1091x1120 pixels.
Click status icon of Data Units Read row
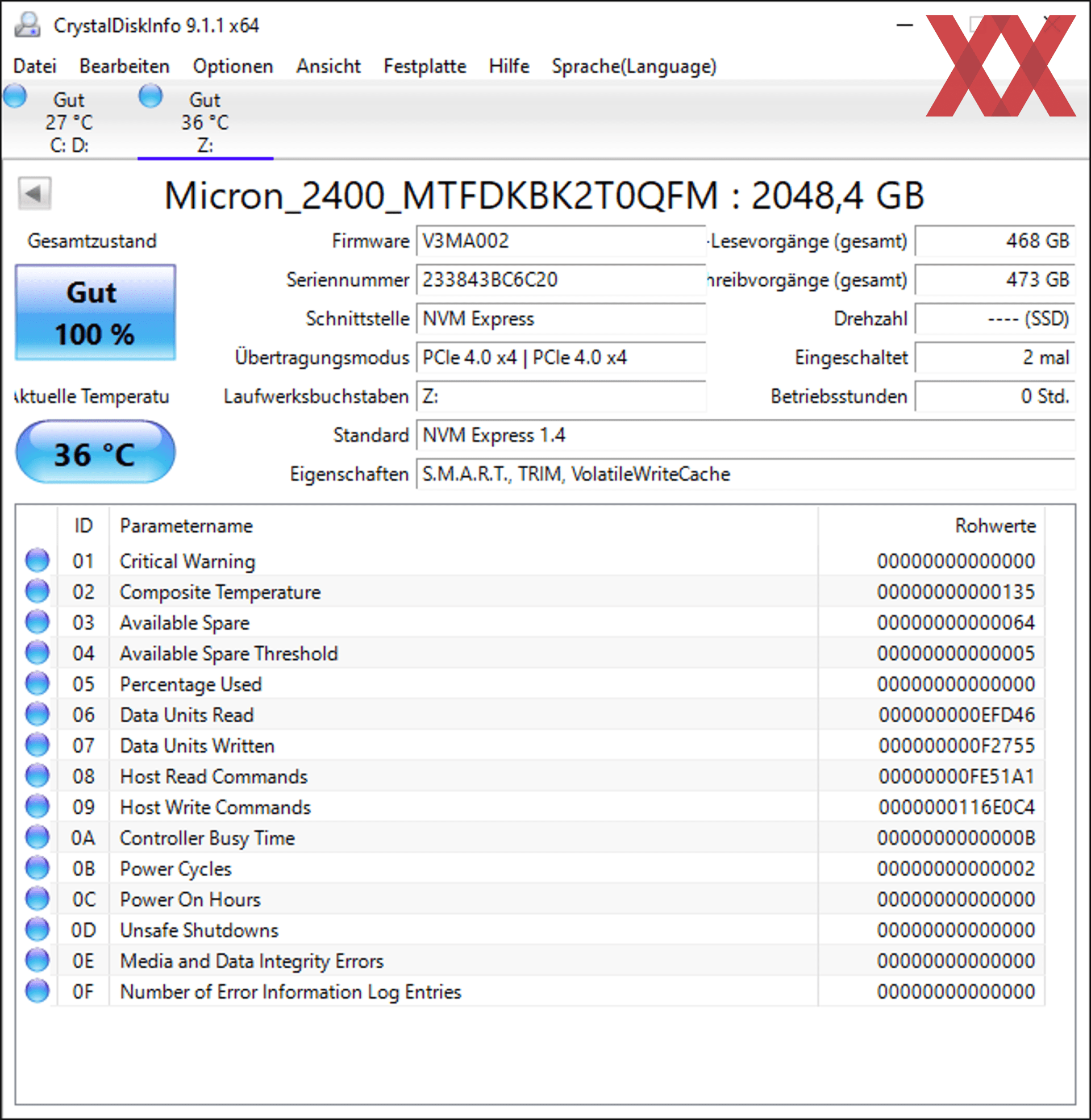tap(38, 714)
